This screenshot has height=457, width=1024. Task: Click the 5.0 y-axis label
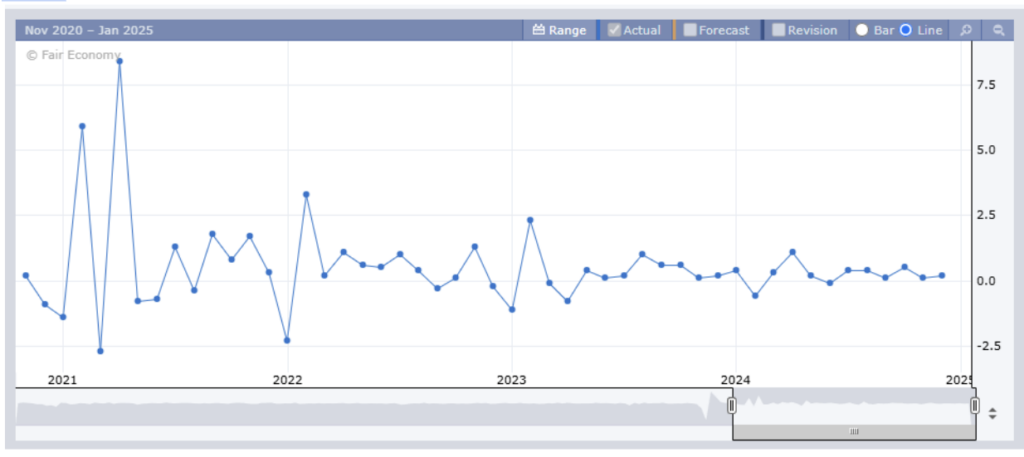[x=987, y=150]
